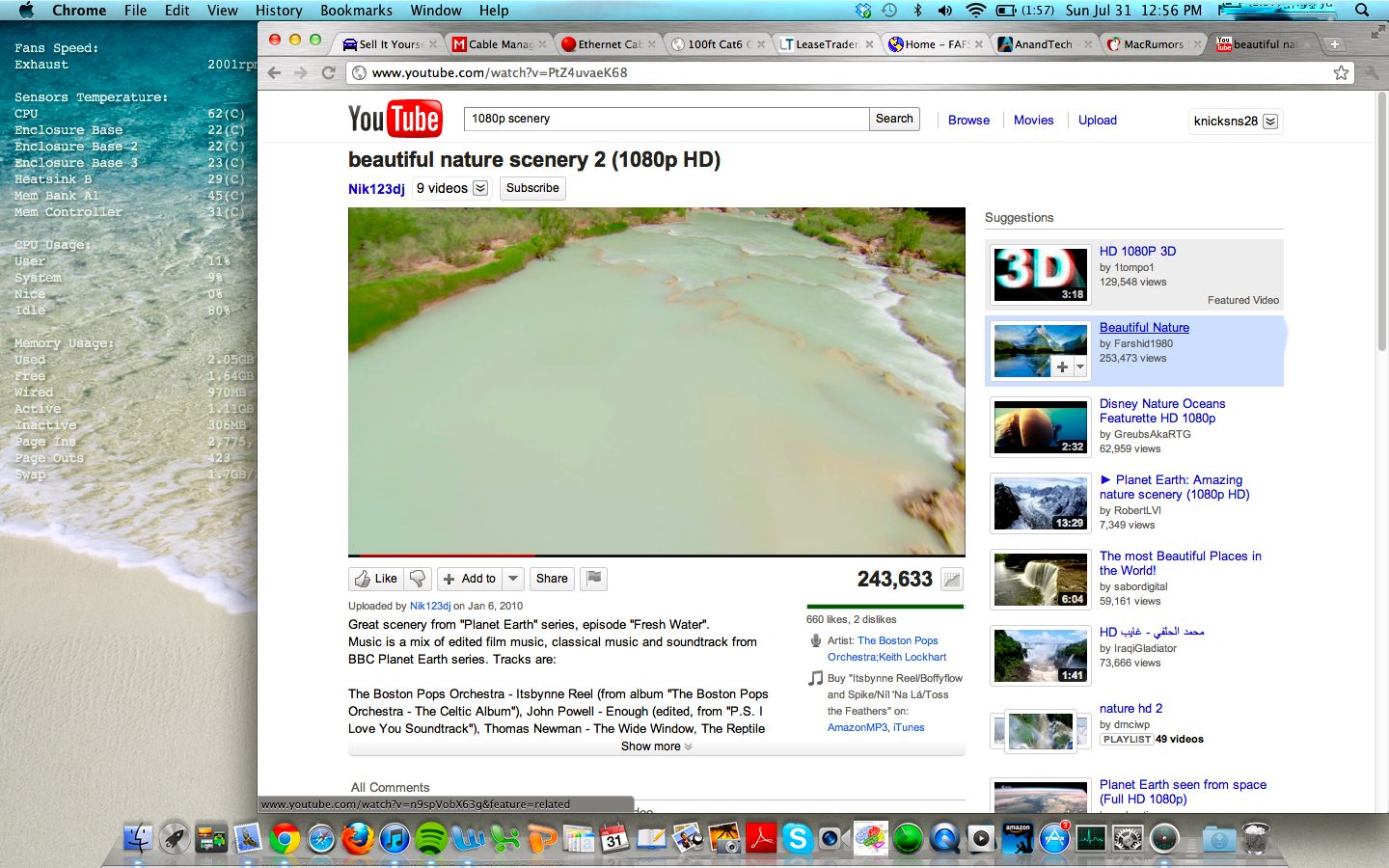The width and height of the screenshot is (1389, 868).
Task: Open Trash in the Dock
Action: [1255, 838]
